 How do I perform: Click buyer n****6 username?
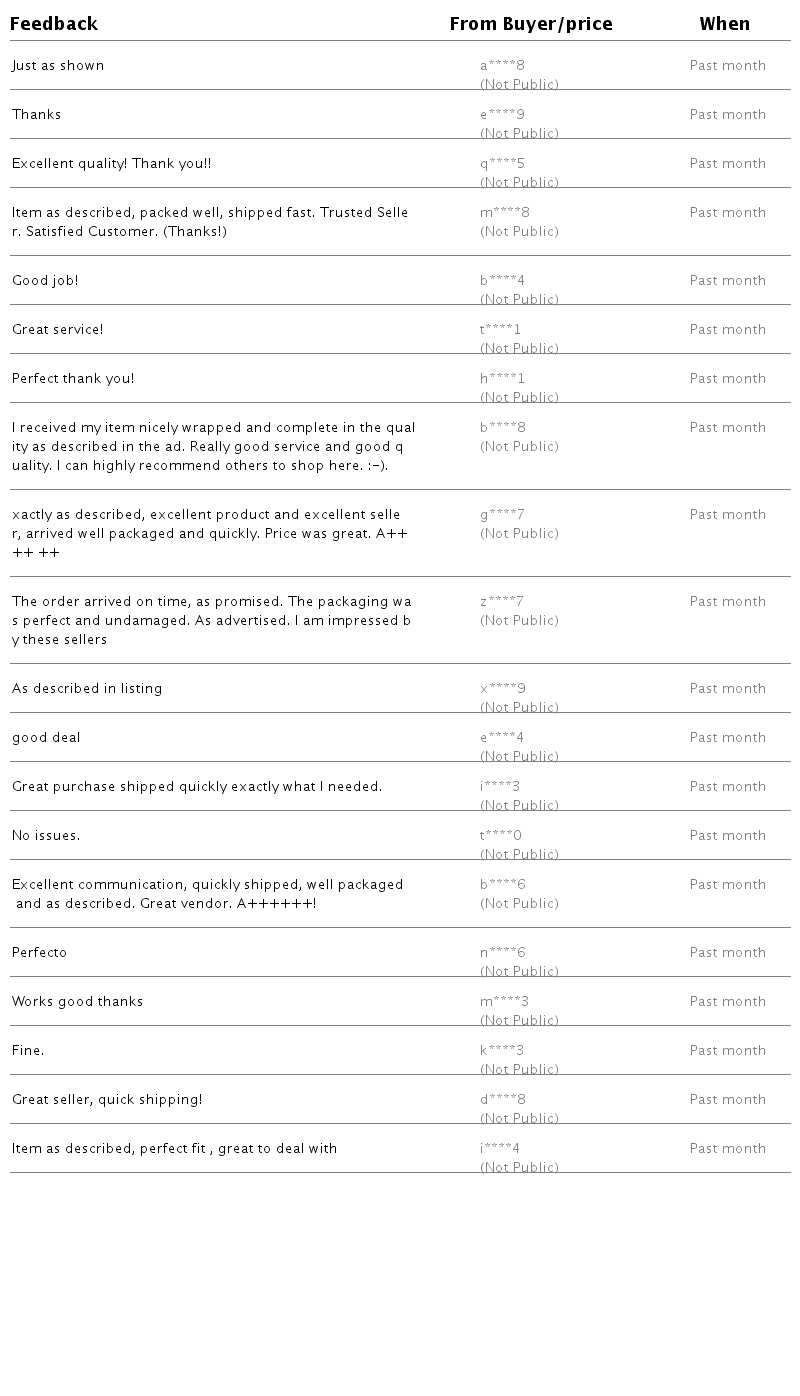502,953
